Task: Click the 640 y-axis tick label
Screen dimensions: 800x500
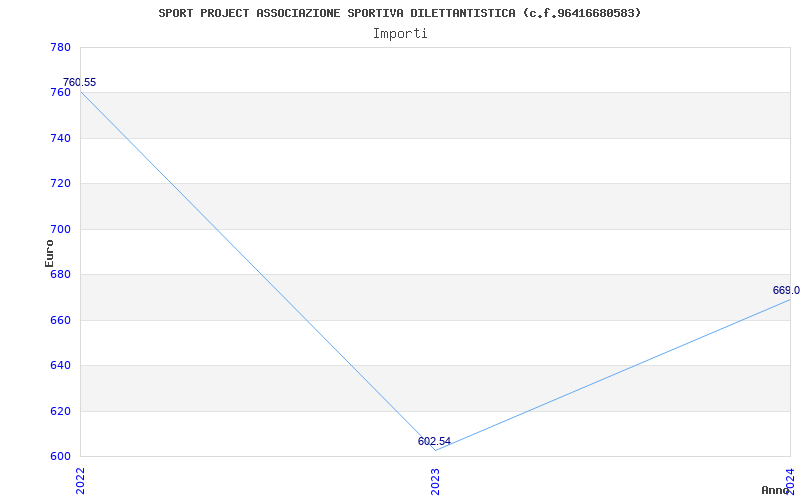Action: [x=60, y=365]
